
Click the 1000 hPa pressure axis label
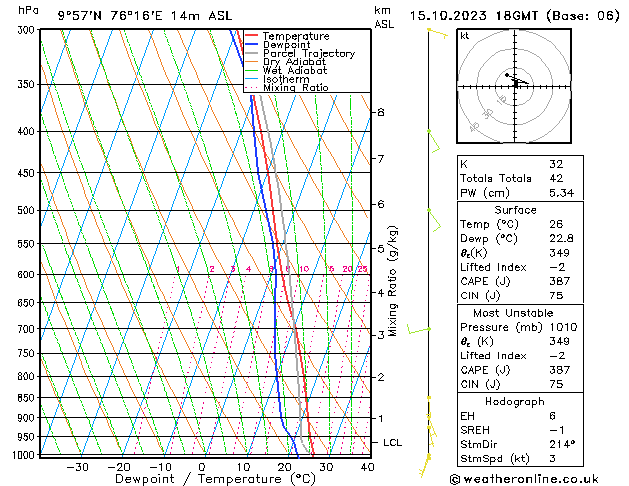[x=24, y=455]
